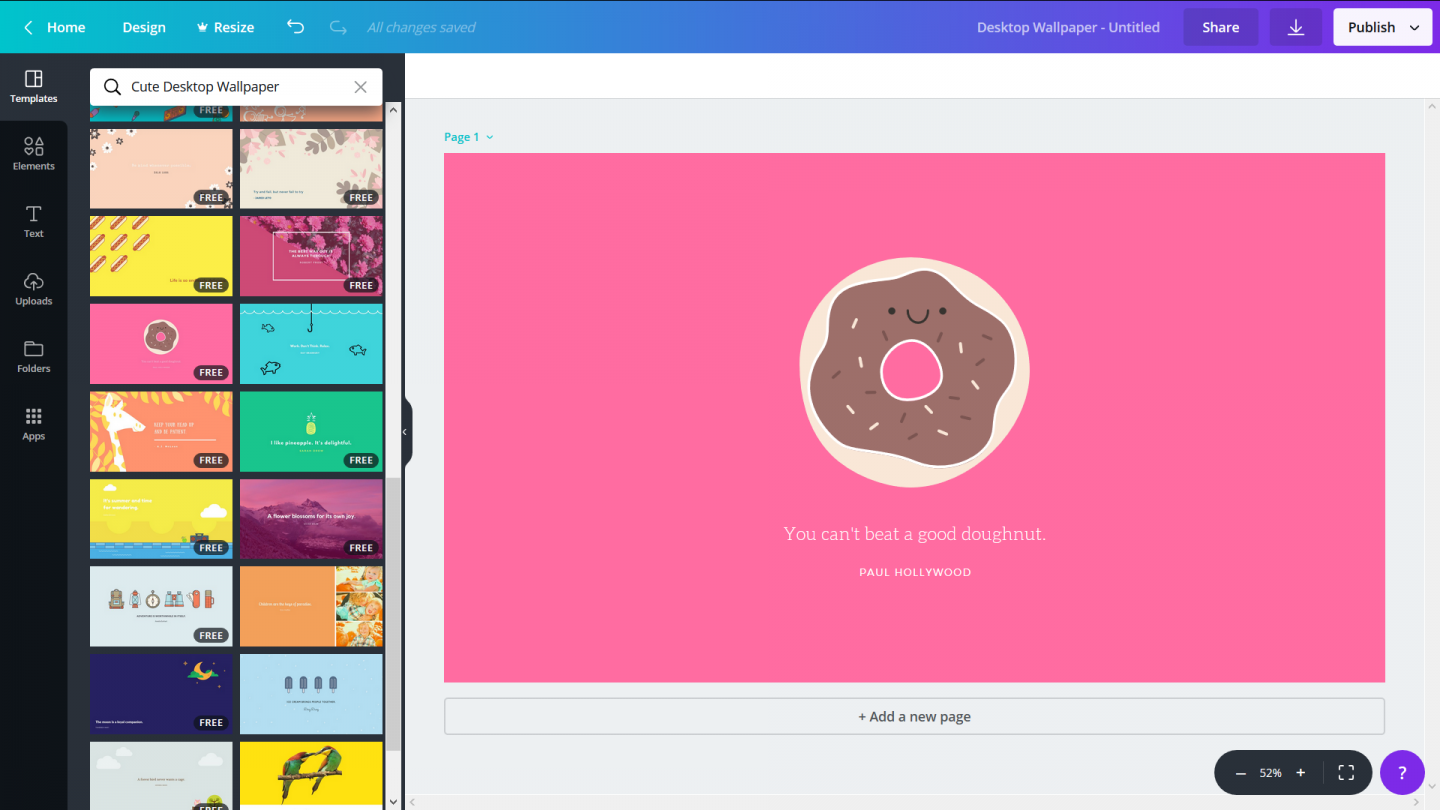Open the Uploads panel
Image resolution: width=1440 pixels, height=810 pixels.
tap(33, 289)
